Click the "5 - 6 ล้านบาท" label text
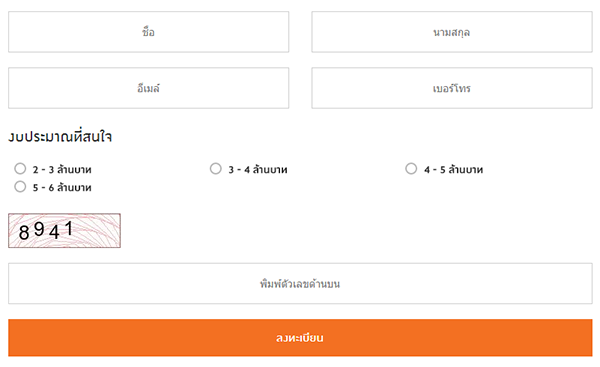Viewport: 600px width, 367px height. click(62, 188)
